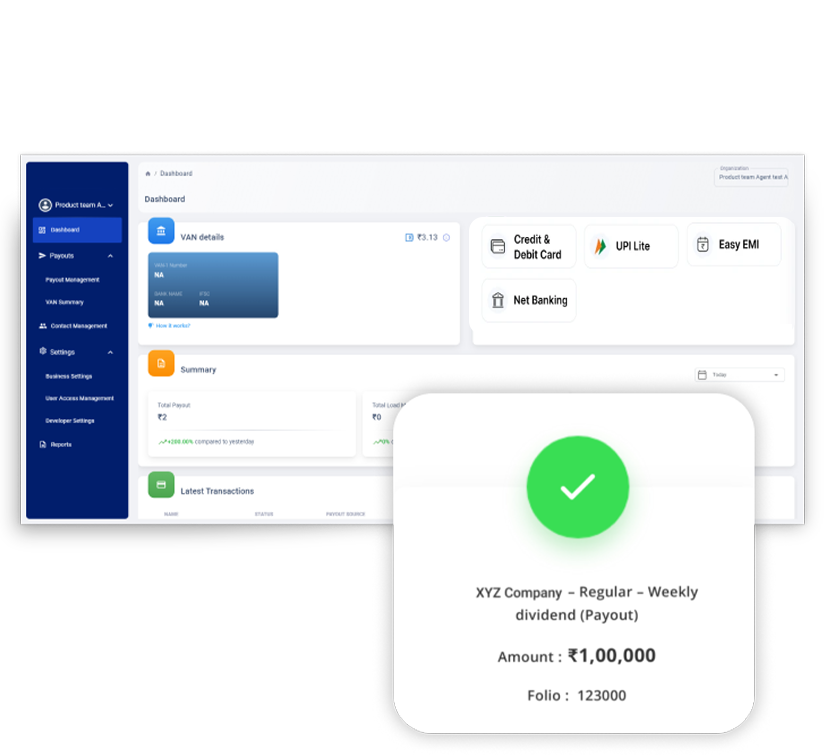836x756 pixels.
Task: Open the How it works? link
Action: point(171,325)
